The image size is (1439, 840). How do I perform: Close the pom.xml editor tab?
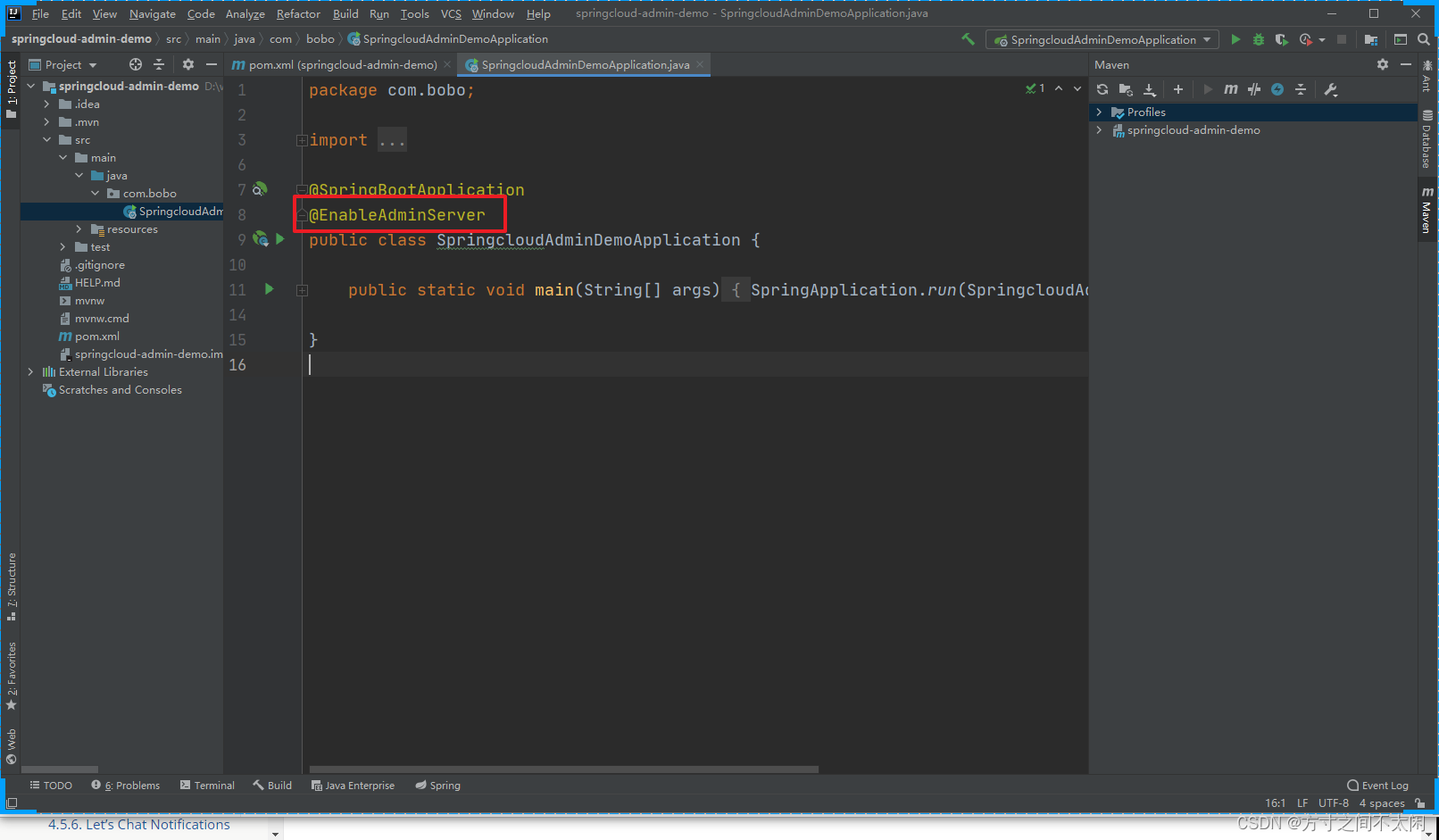click(447, 64)
